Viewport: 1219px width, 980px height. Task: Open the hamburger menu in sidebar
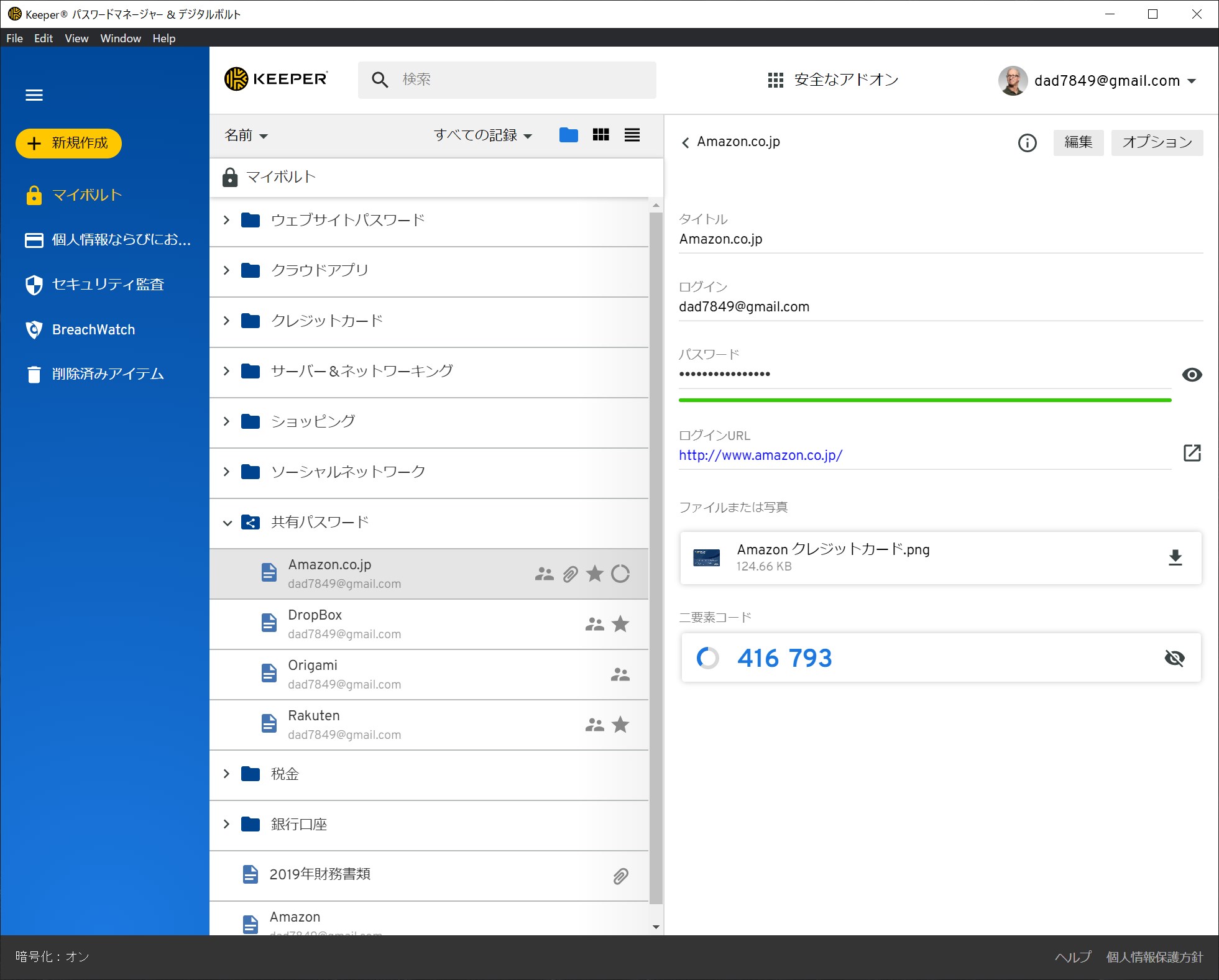[x=34, y=95]
